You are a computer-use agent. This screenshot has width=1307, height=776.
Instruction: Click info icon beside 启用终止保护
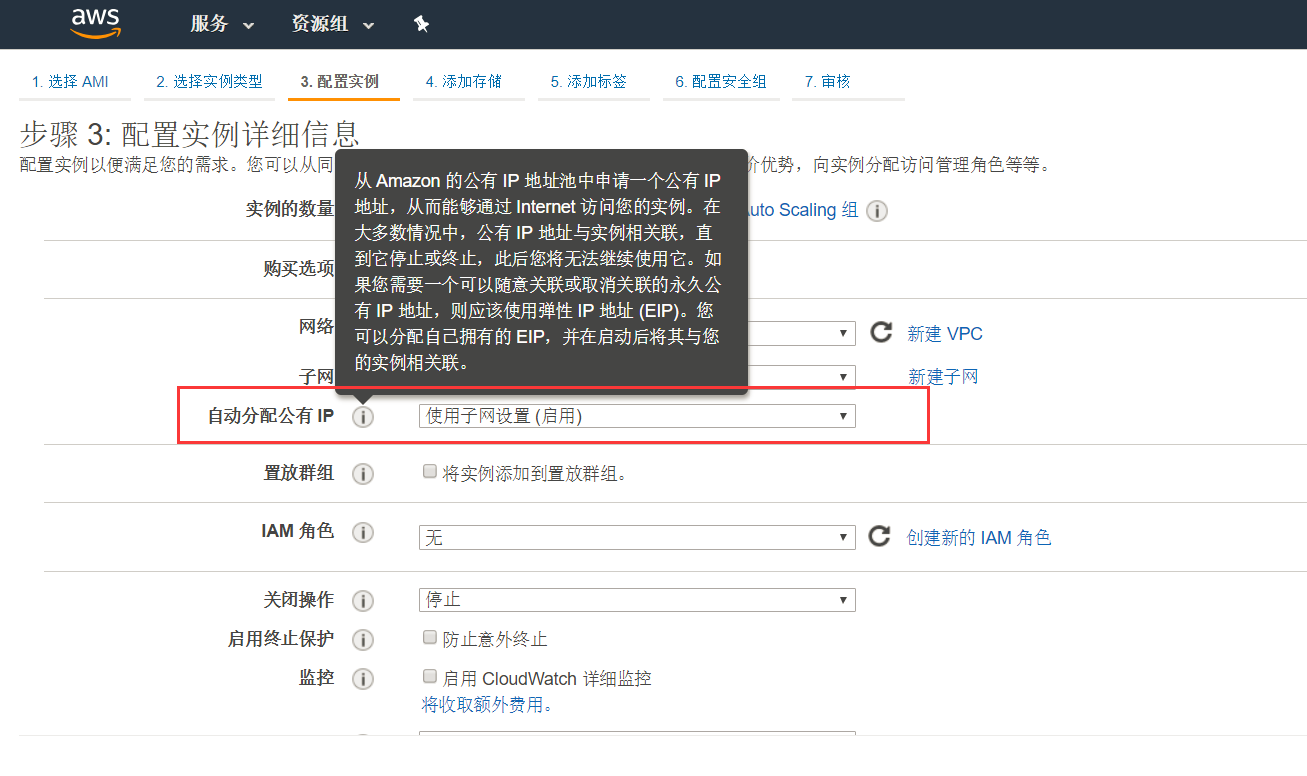pyautogui.click(x=363, y=640)
